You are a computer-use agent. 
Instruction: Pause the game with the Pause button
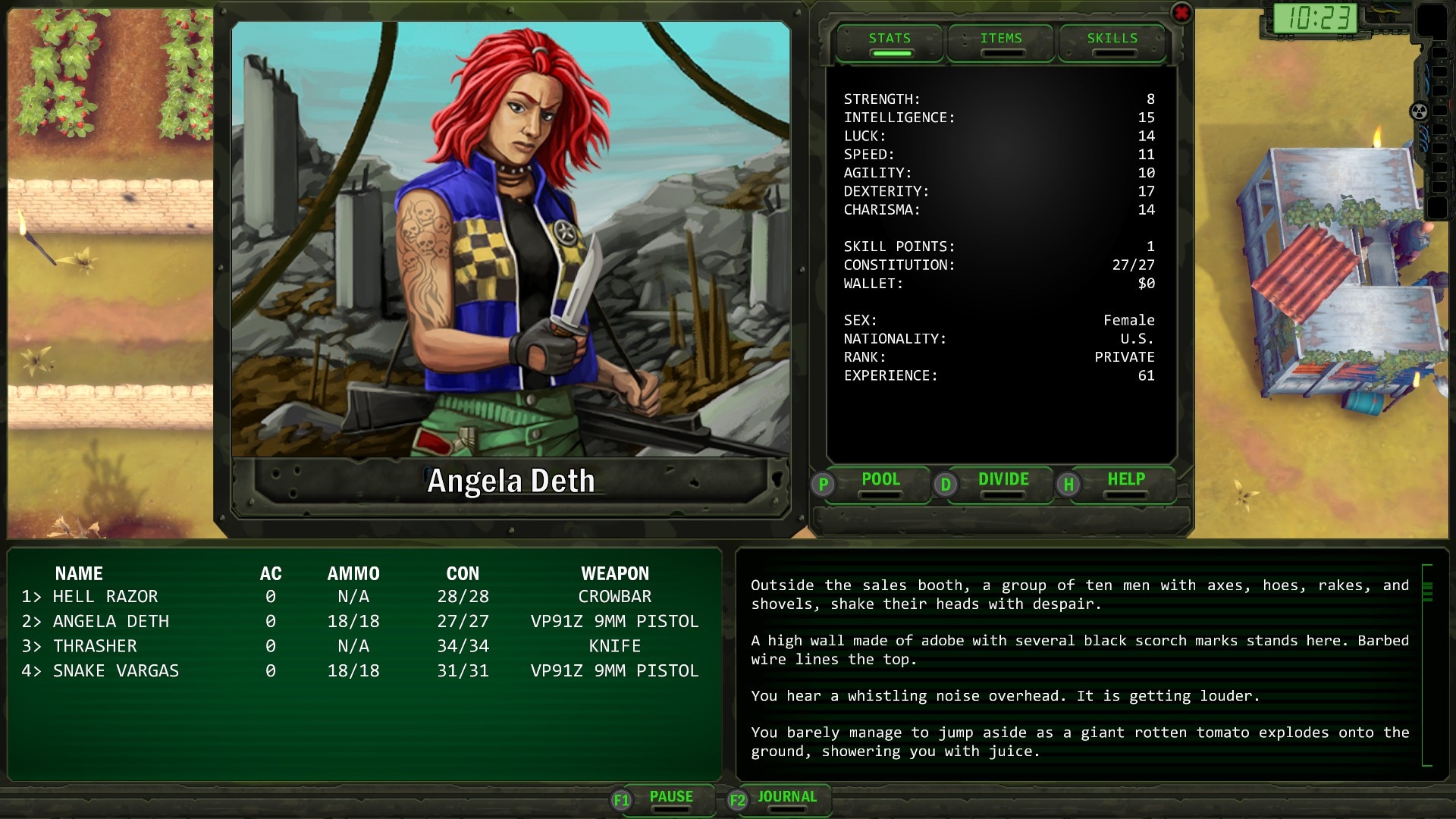click(x=671, y=798)
